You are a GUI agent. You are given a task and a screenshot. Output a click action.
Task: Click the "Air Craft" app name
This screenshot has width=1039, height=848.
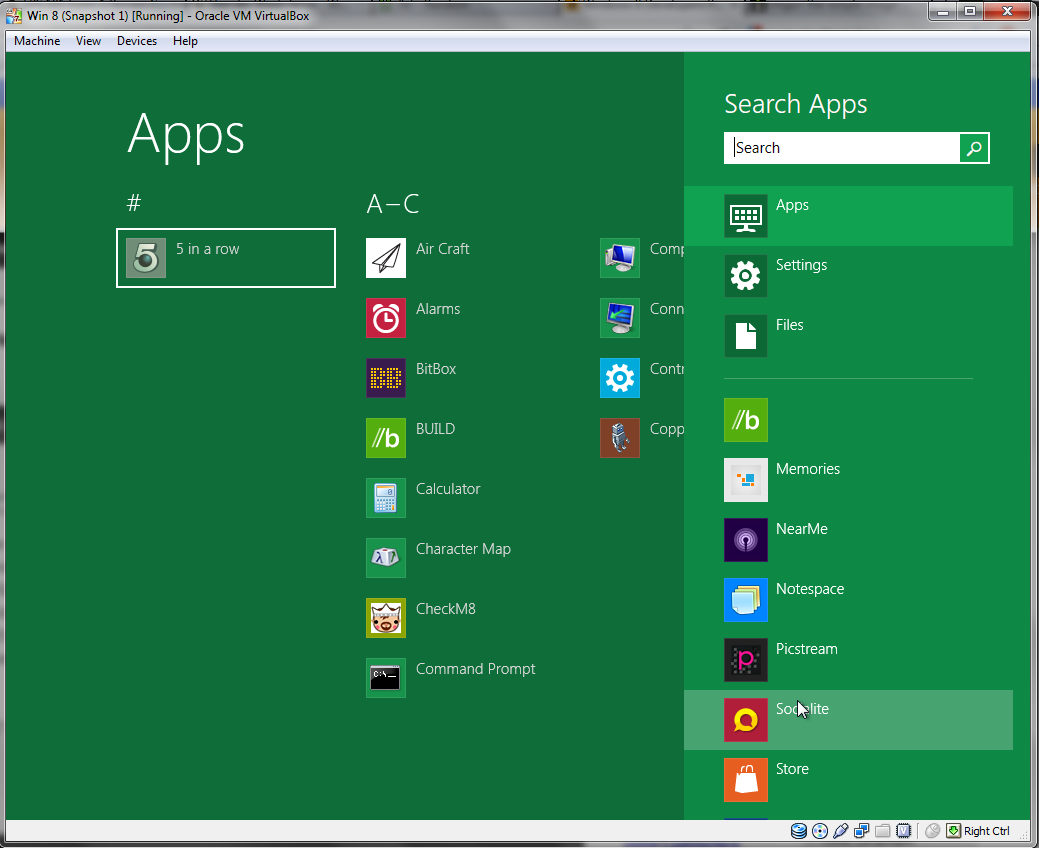443,249
